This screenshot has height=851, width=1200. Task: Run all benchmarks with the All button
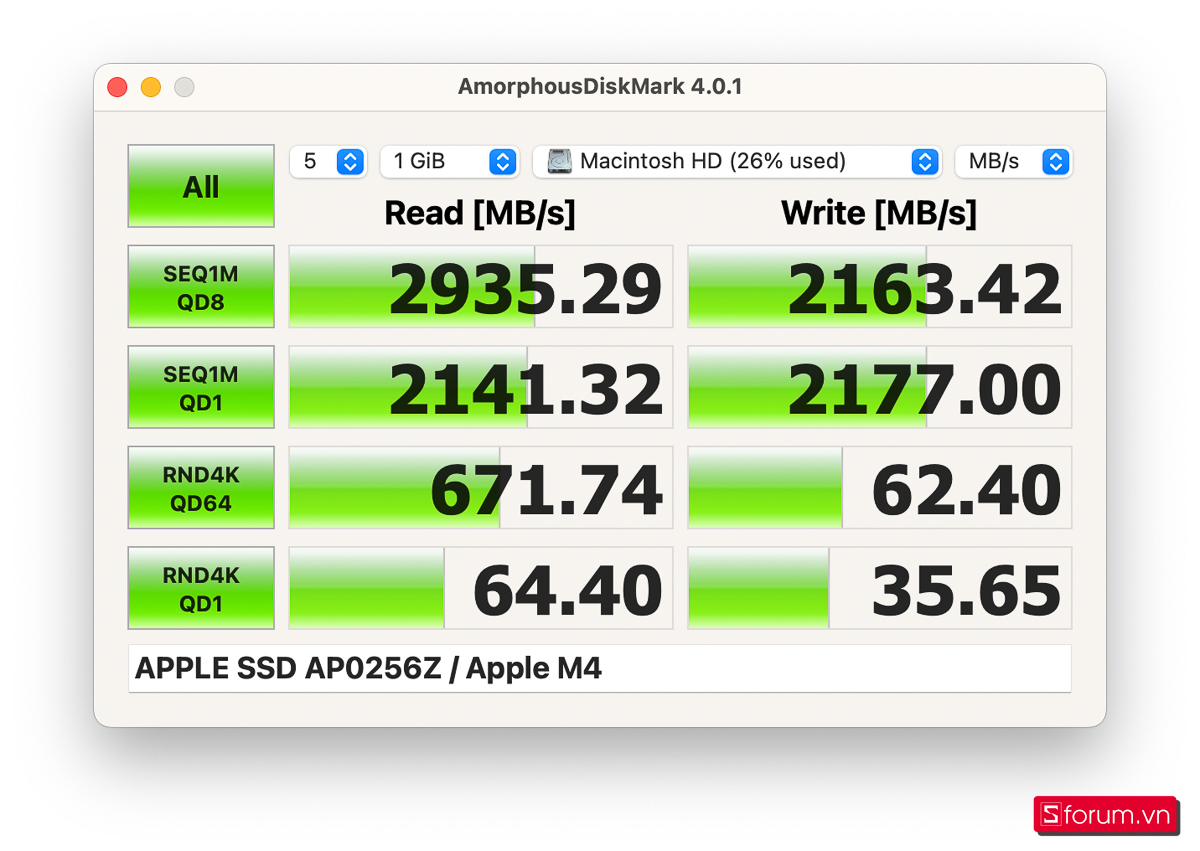pyautogui.click(x=201, y=186)
